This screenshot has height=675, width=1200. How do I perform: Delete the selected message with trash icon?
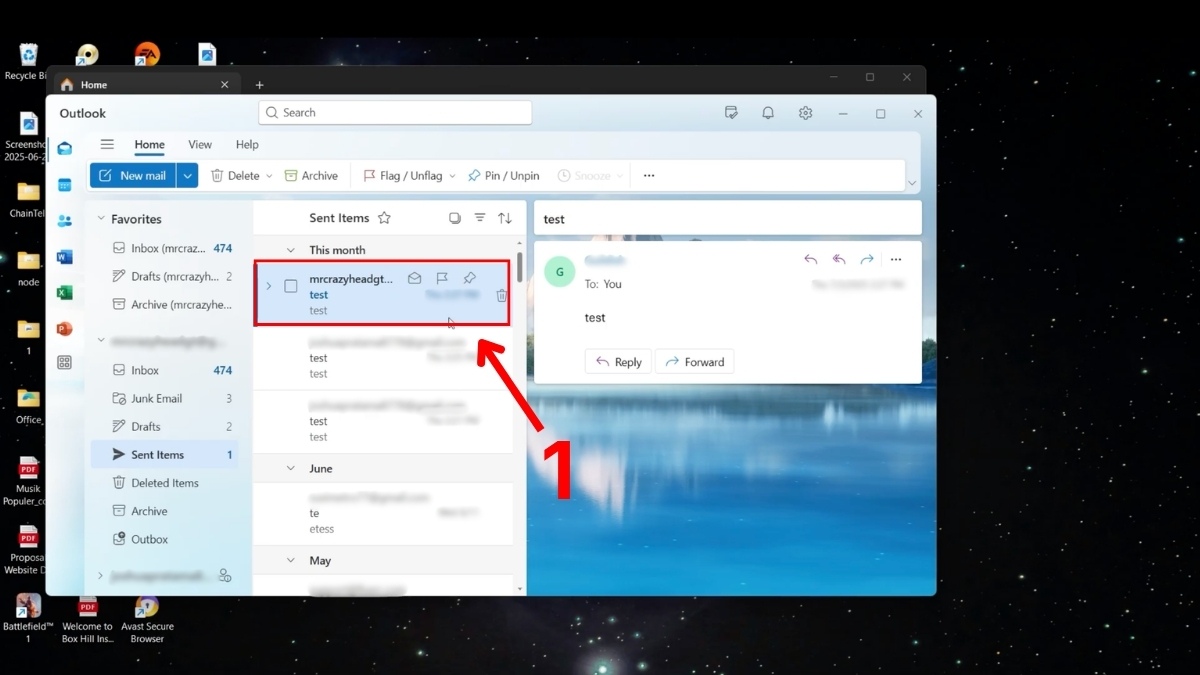click(502, 295)
